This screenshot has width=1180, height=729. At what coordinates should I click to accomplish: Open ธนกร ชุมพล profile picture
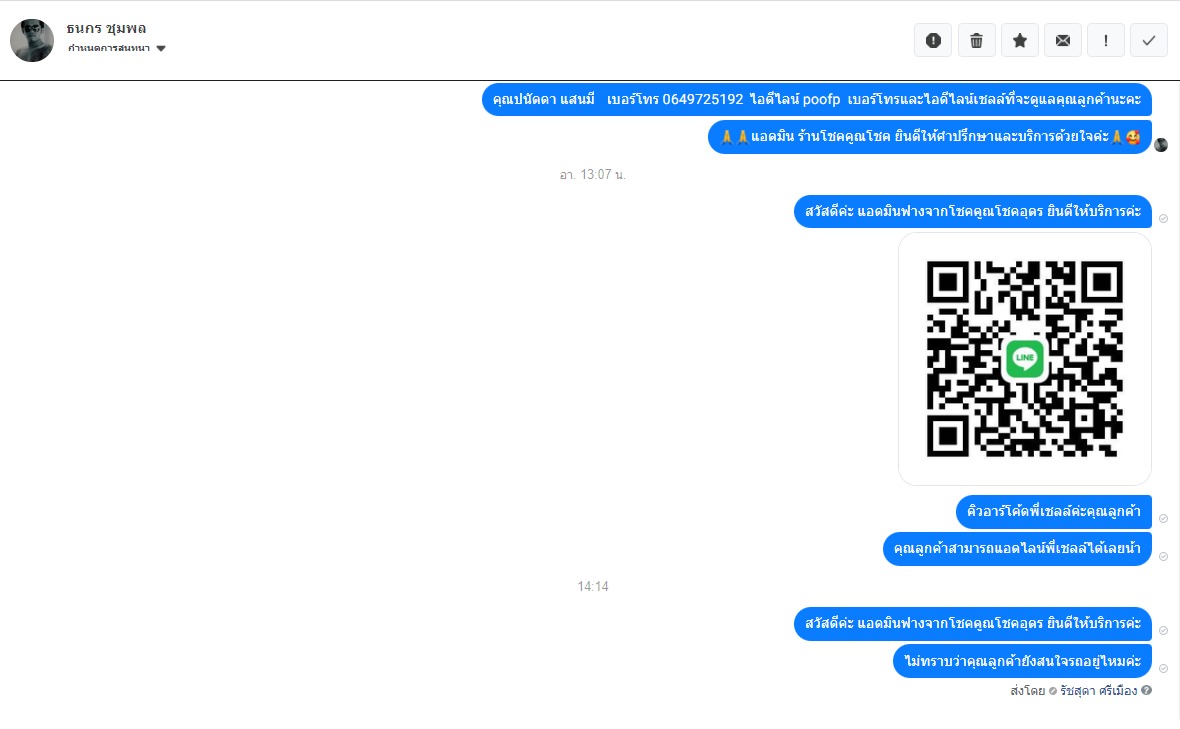coord(32,41)
